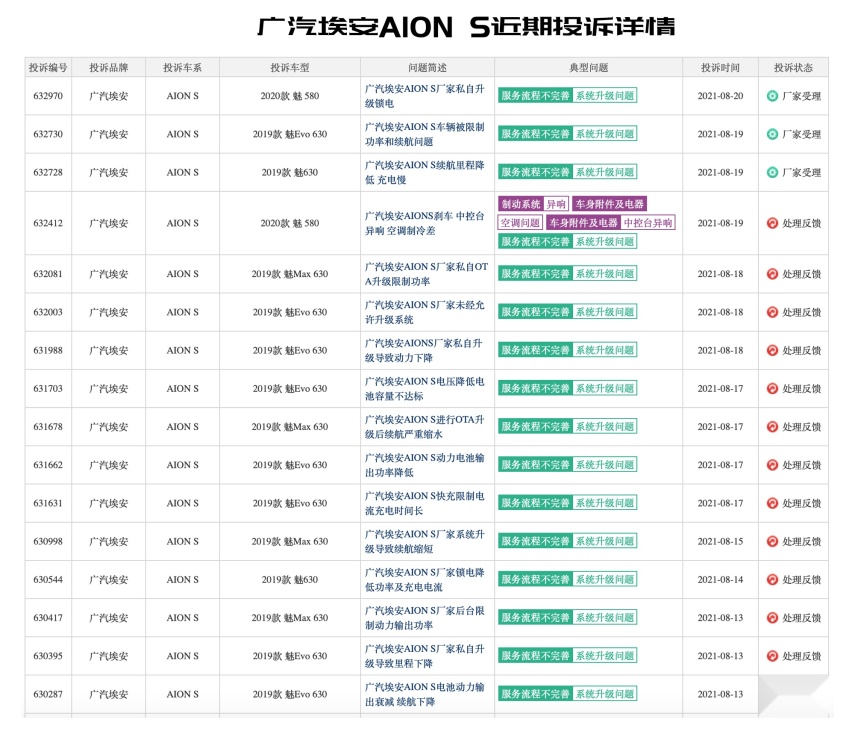Open the 厂家未经允许升级系统 complaint link

coord(424,312)
